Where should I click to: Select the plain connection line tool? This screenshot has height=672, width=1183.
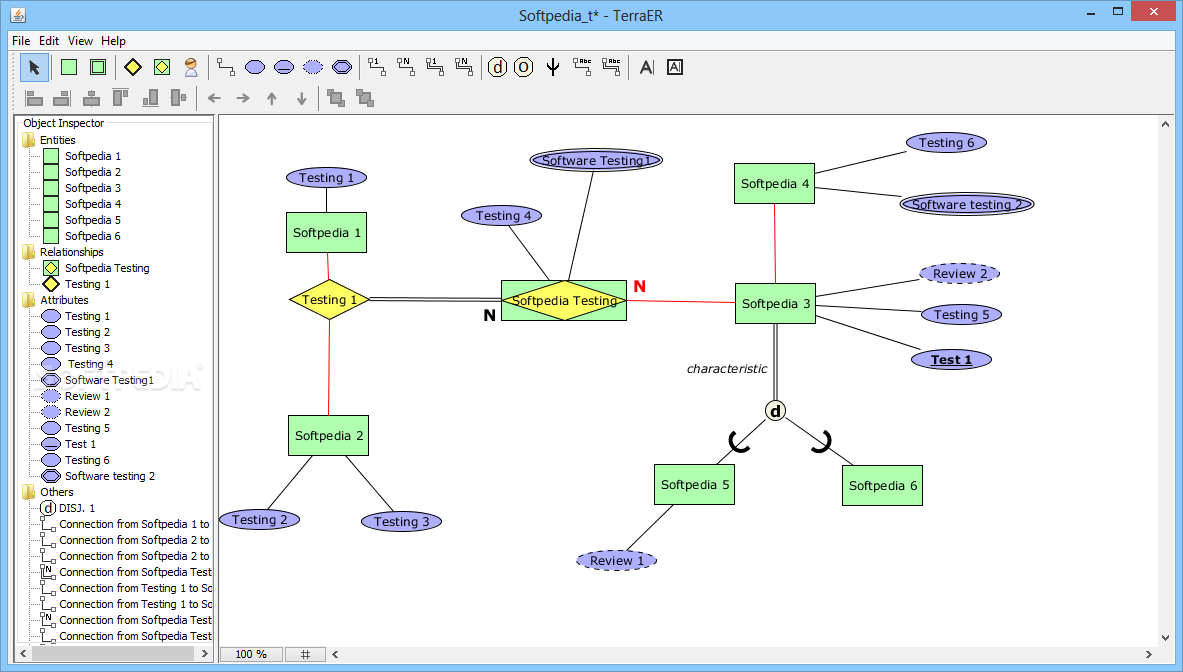point(226,67)
